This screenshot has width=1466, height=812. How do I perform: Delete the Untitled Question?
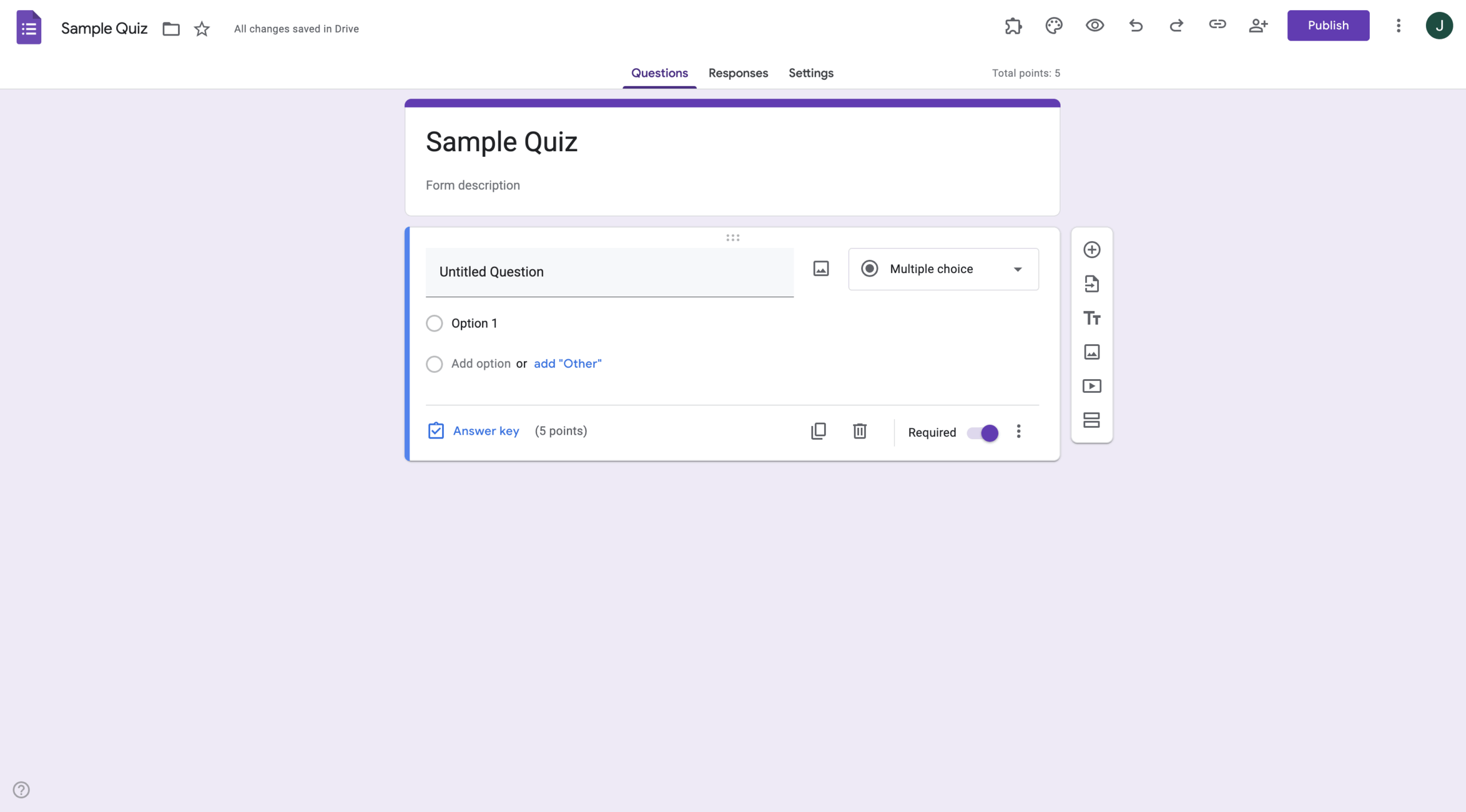pyautogui.click(x=860, y=431)
